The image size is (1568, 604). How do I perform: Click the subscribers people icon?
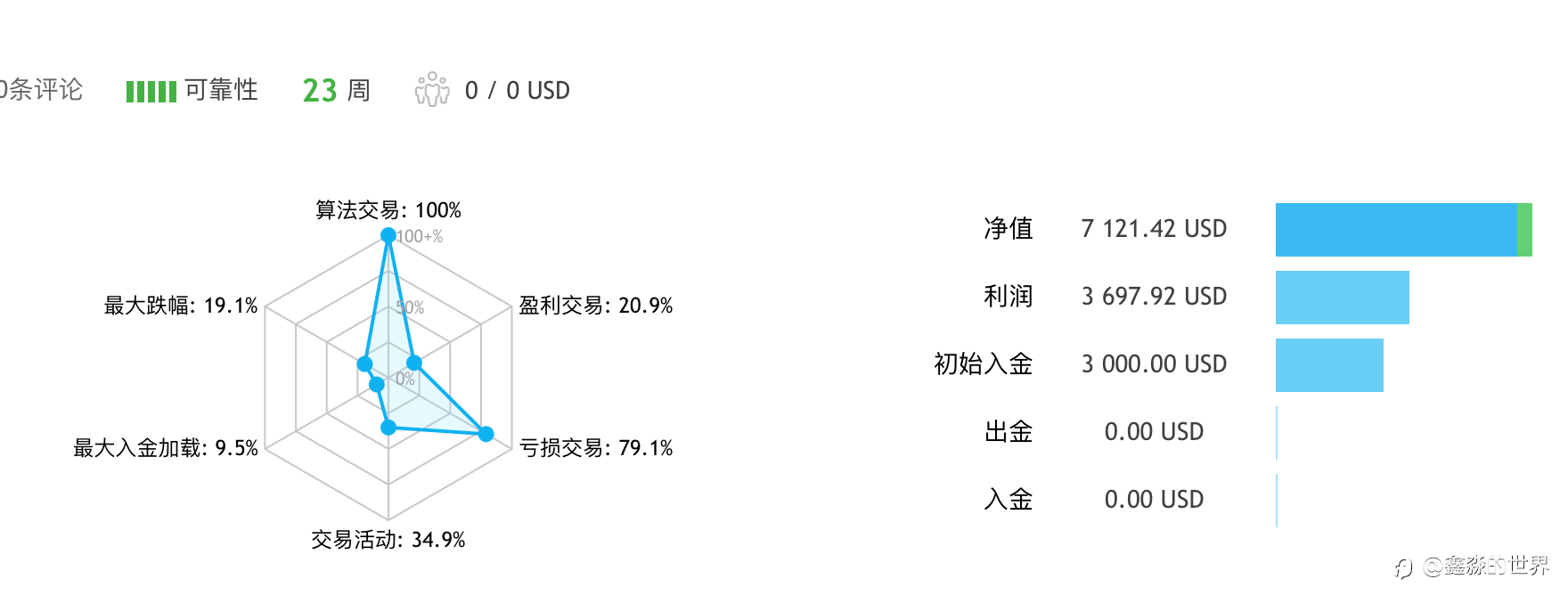(432, 90)
